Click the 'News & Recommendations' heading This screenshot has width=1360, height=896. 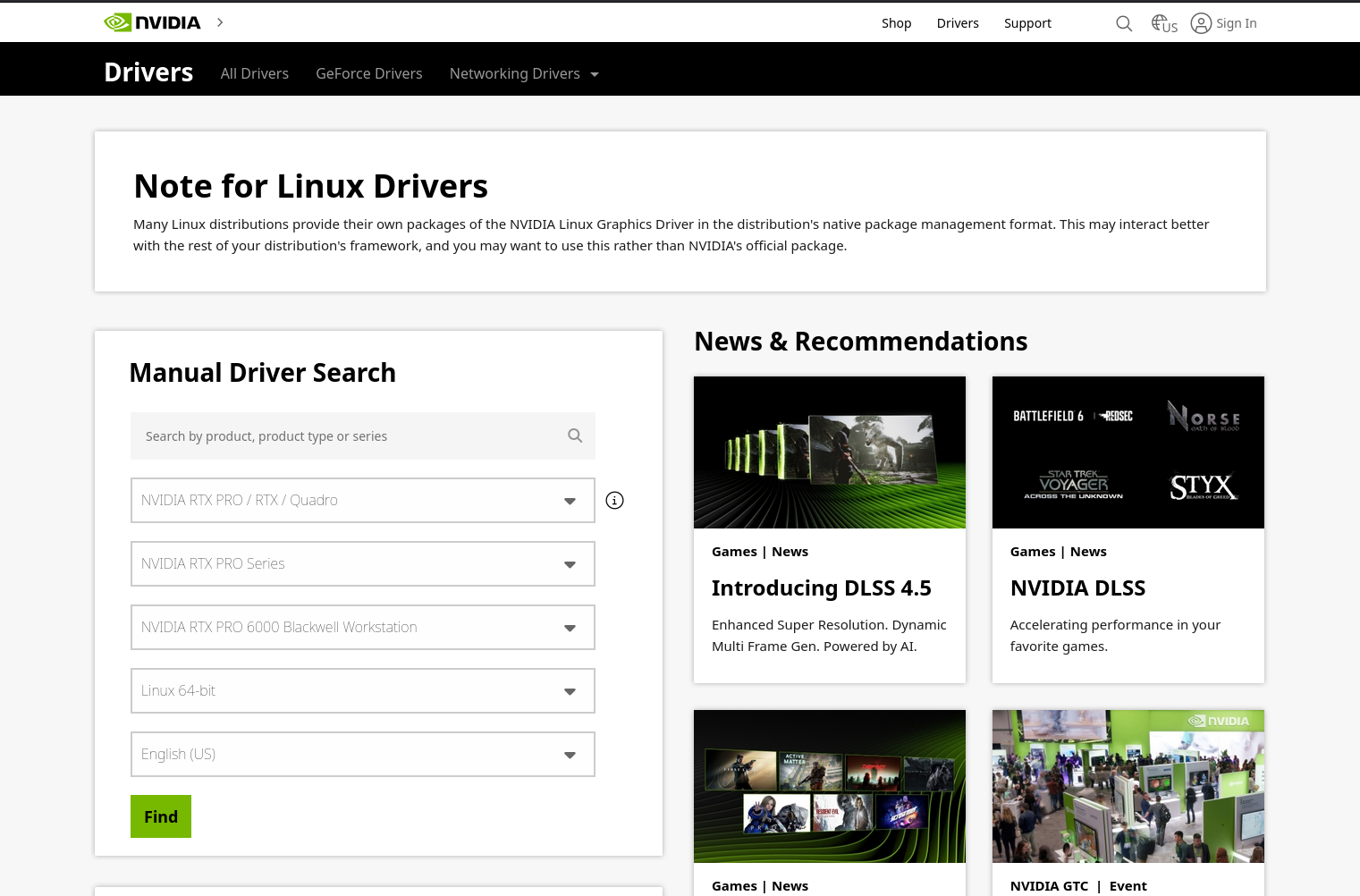(x=860, y=341)
